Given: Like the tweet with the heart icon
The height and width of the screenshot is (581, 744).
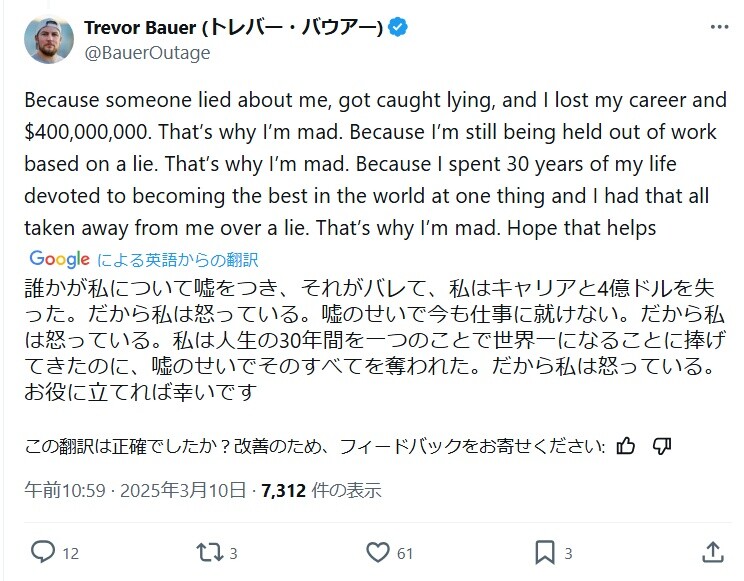Looking at the screenshot, I should pyautogui.click(x=377, y=551).
